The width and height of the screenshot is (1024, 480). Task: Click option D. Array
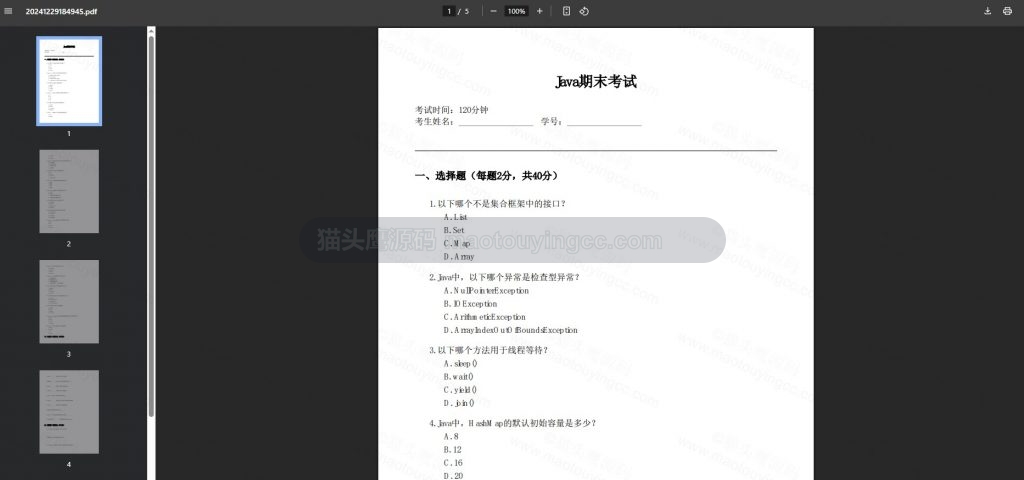coord(459,257)
